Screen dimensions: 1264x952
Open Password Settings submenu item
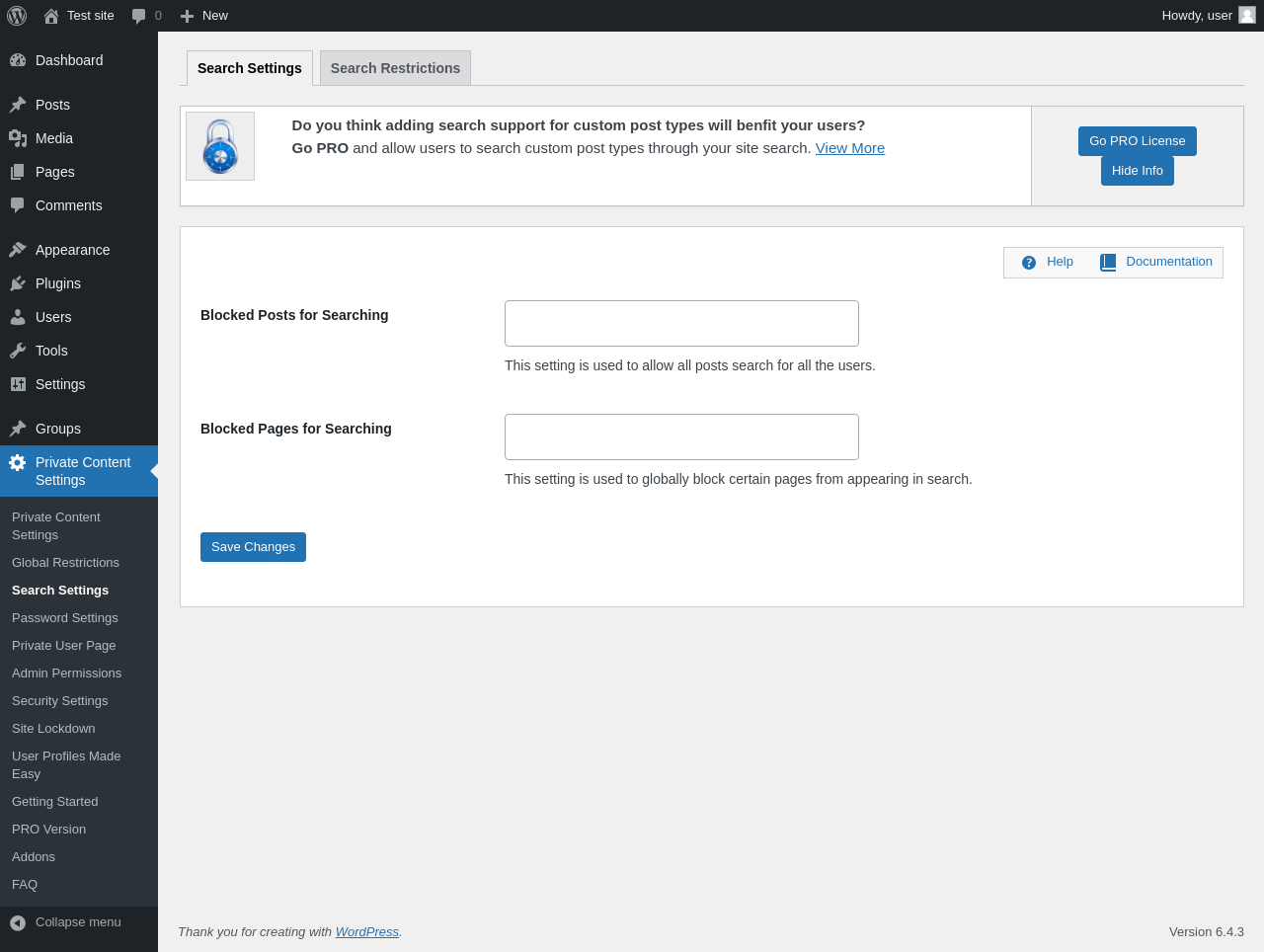pos(65,618)
